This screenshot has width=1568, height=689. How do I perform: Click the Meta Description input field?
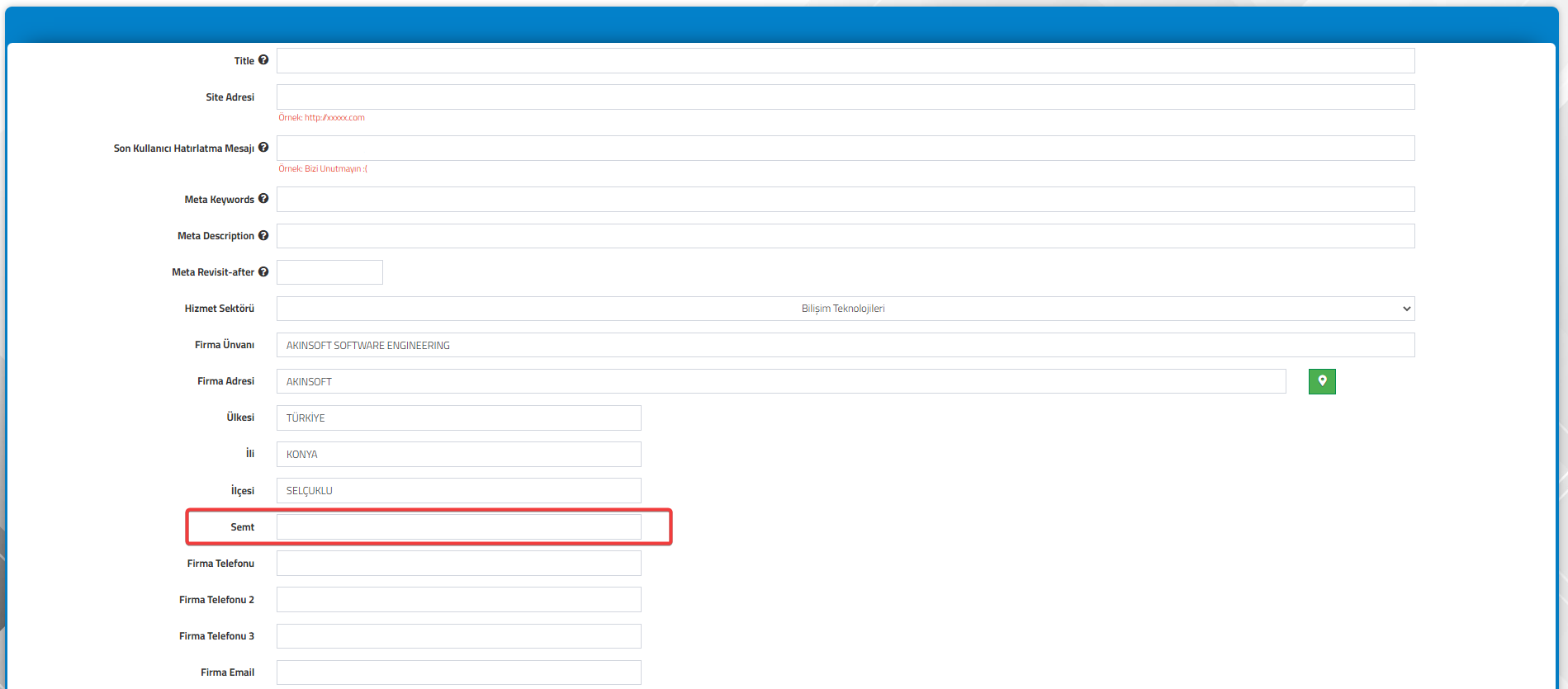click(x=846, y=236)
